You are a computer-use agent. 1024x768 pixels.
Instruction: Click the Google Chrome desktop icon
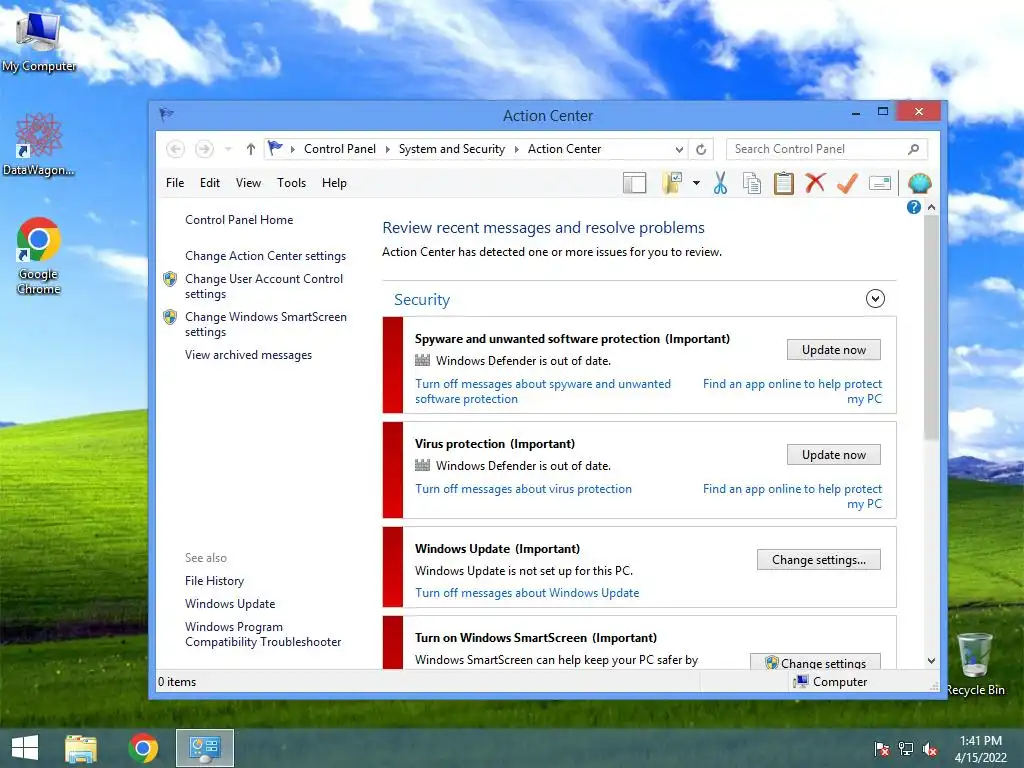[x=39, y=256]
